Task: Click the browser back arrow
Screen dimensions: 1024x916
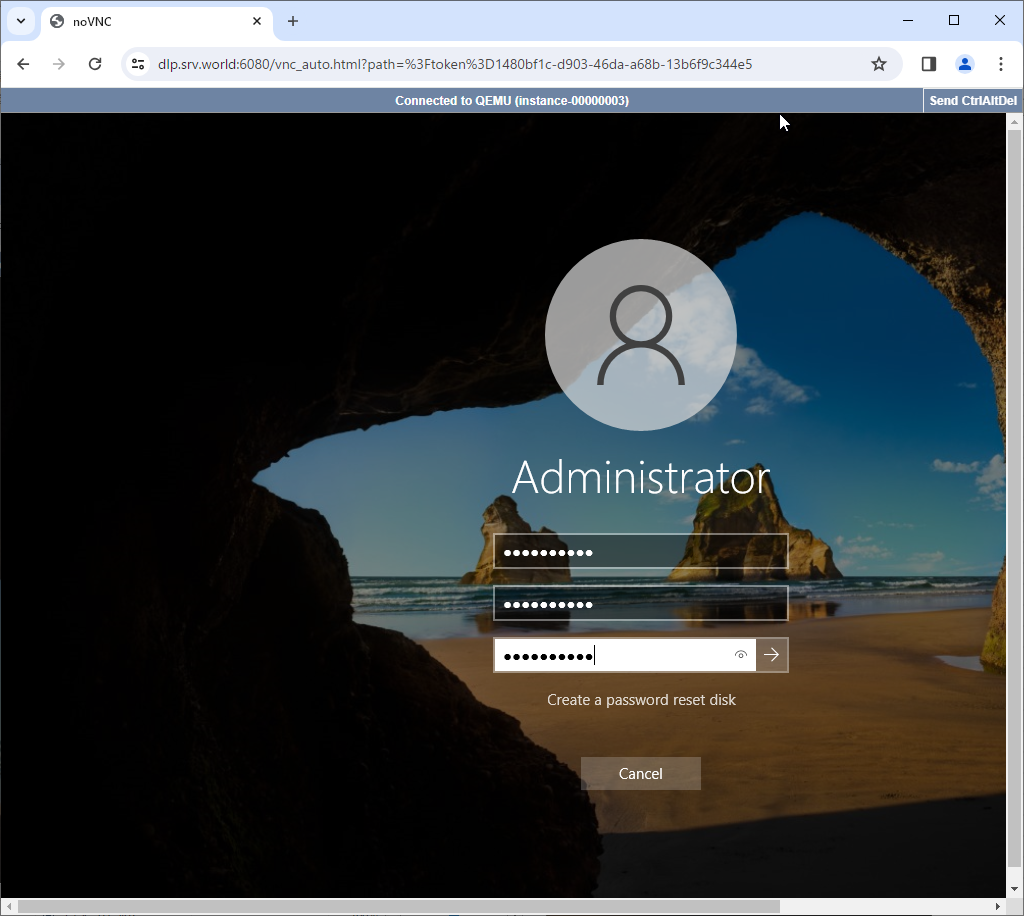Action: [24, 64]
